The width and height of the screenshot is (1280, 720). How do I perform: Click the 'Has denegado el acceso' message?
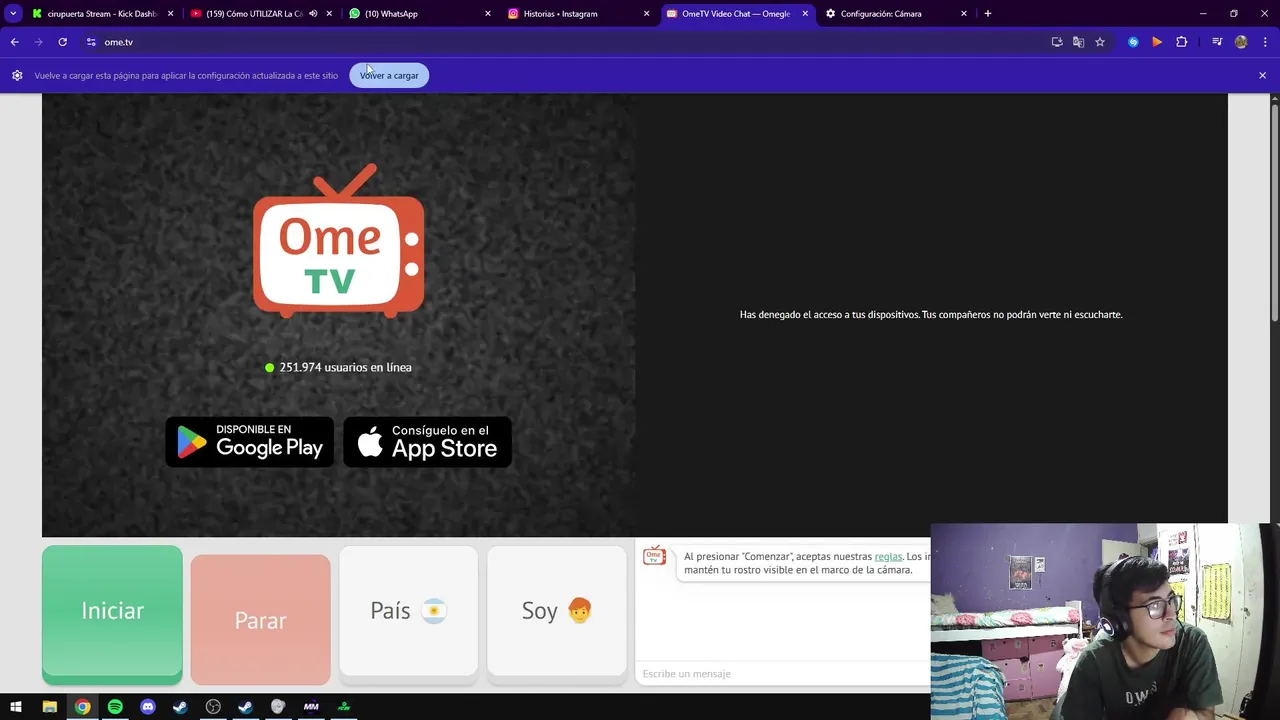click(931, 315)
